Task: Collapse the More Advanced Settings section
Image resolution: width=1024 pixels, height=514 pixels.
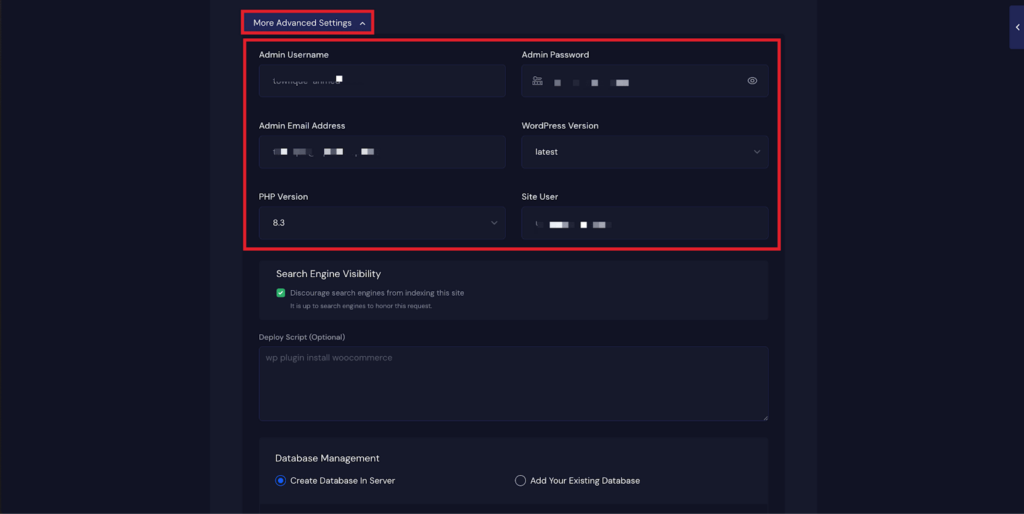Action: pos(308,22)
